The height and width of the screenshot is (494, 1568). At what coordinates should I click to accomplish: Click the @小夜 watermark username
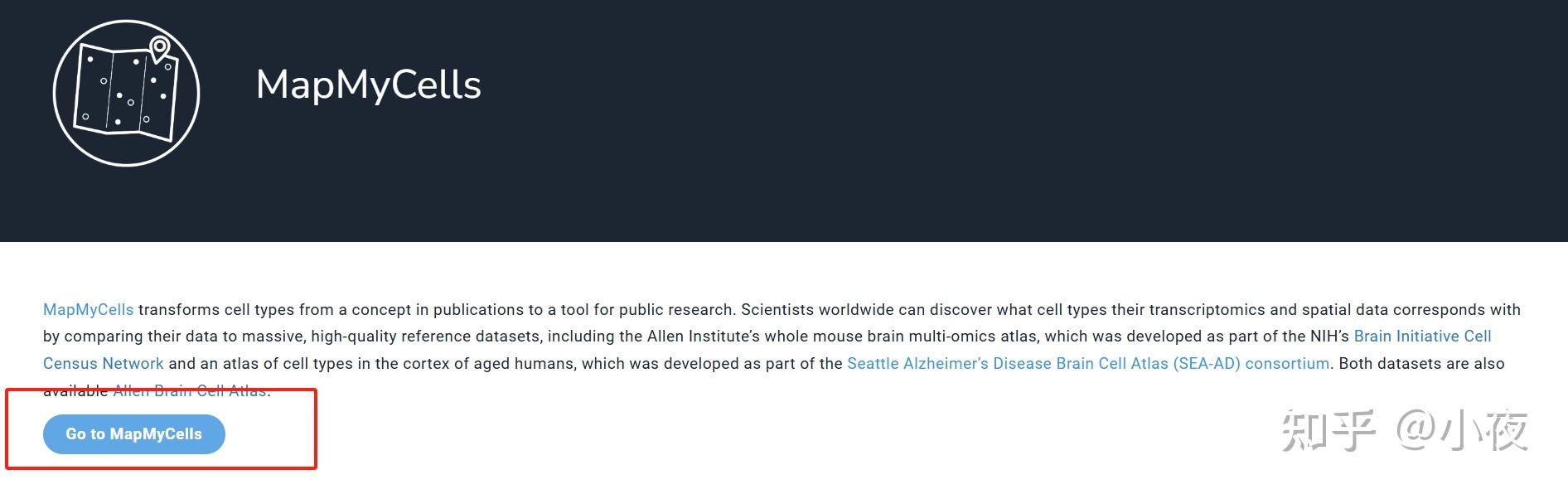click(1463, 431)
